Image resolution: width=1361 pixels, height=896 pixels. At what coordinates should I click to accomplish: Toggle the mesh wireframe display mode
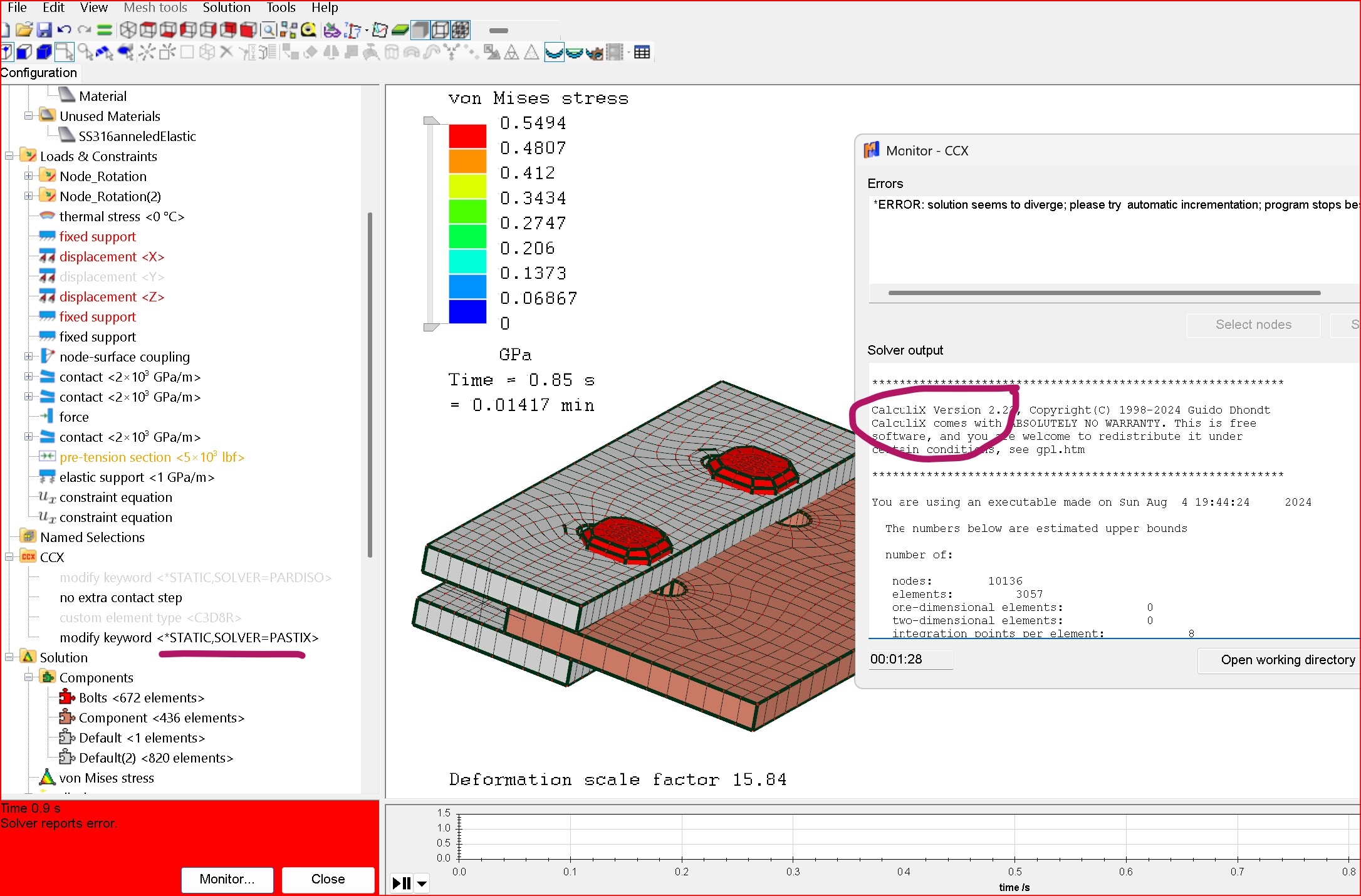pyautogui.click(x=461, y=29)
